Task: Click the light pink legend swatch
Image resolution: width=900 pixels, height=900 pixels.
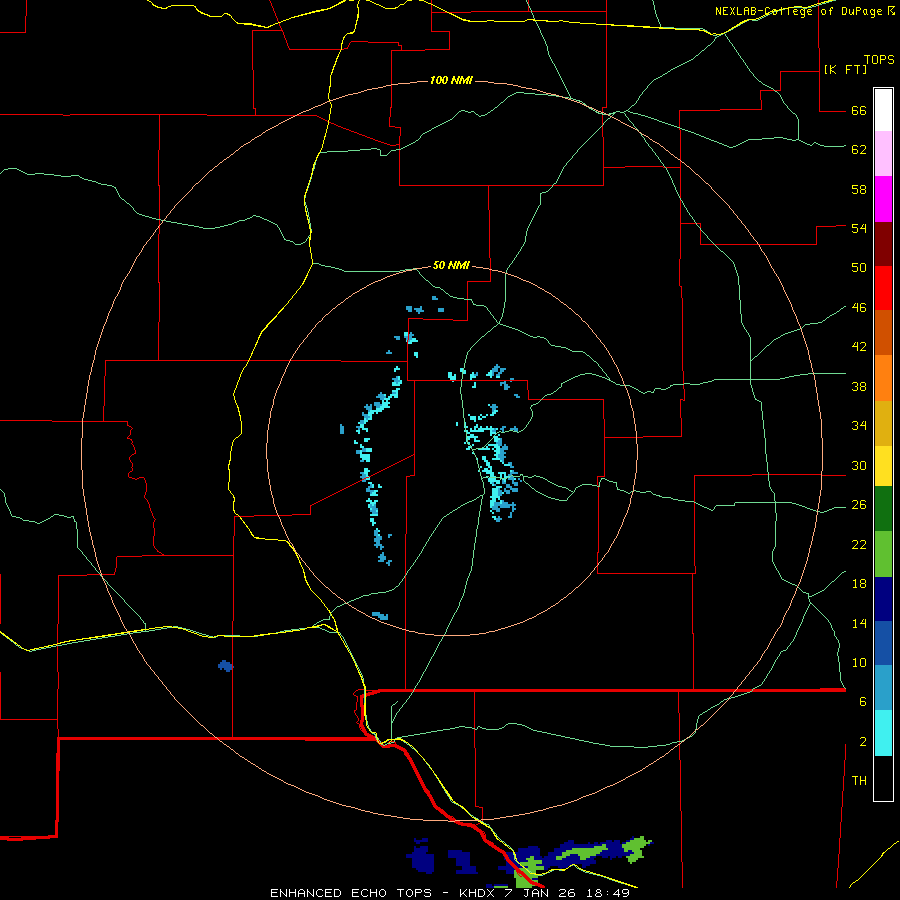Action: pyautogui.click(x=883, y=153)
